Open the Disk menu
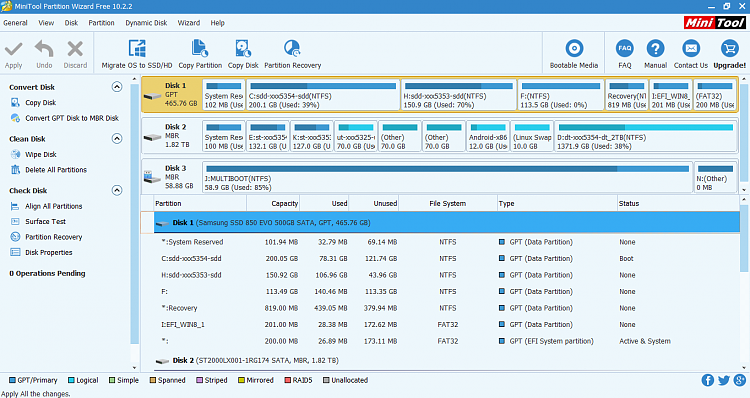This screenshot has height=398, width=750. click(x=71, y=23)
